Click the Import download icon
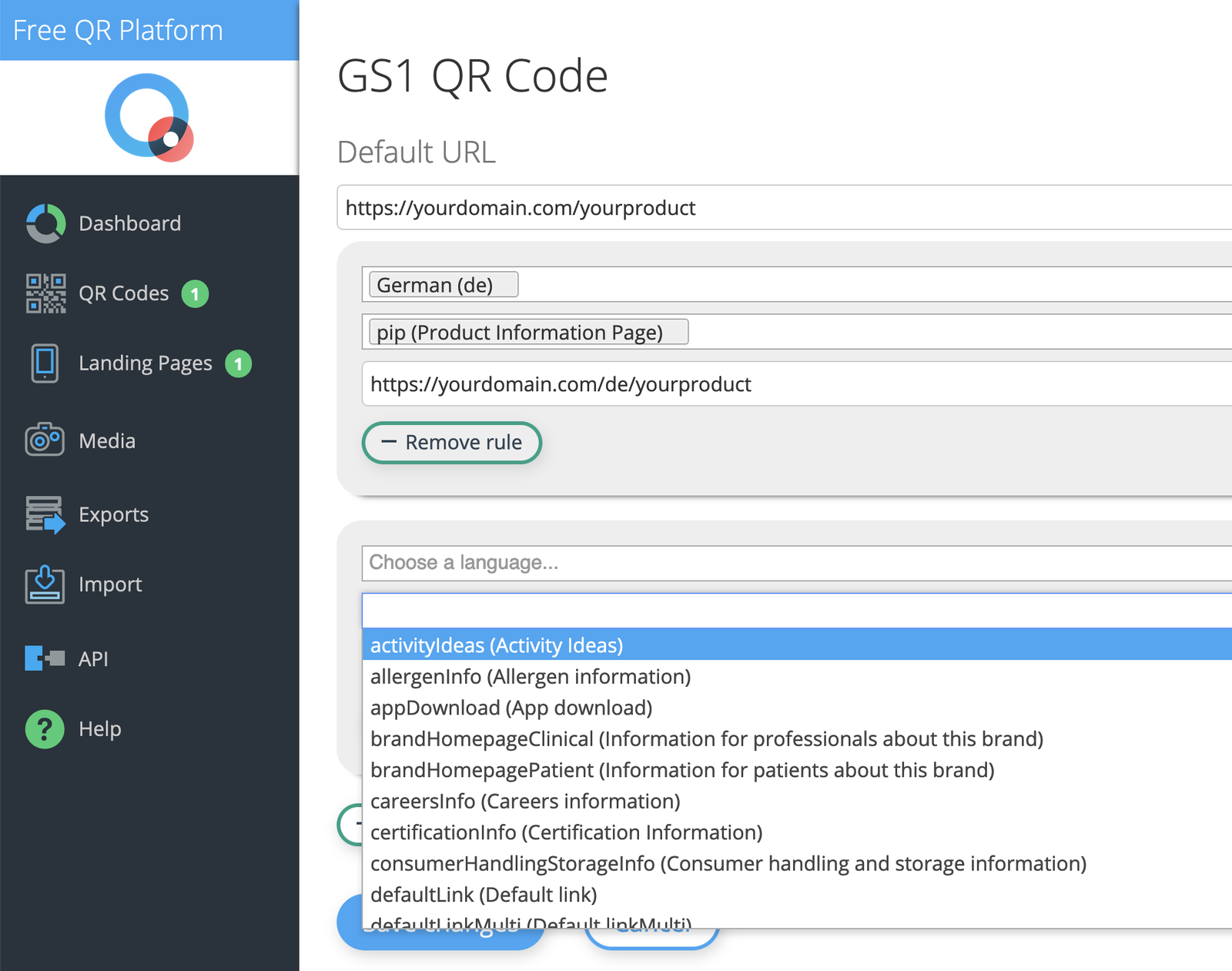Screen dimensions: 1232x971 [x=45, y=584]
